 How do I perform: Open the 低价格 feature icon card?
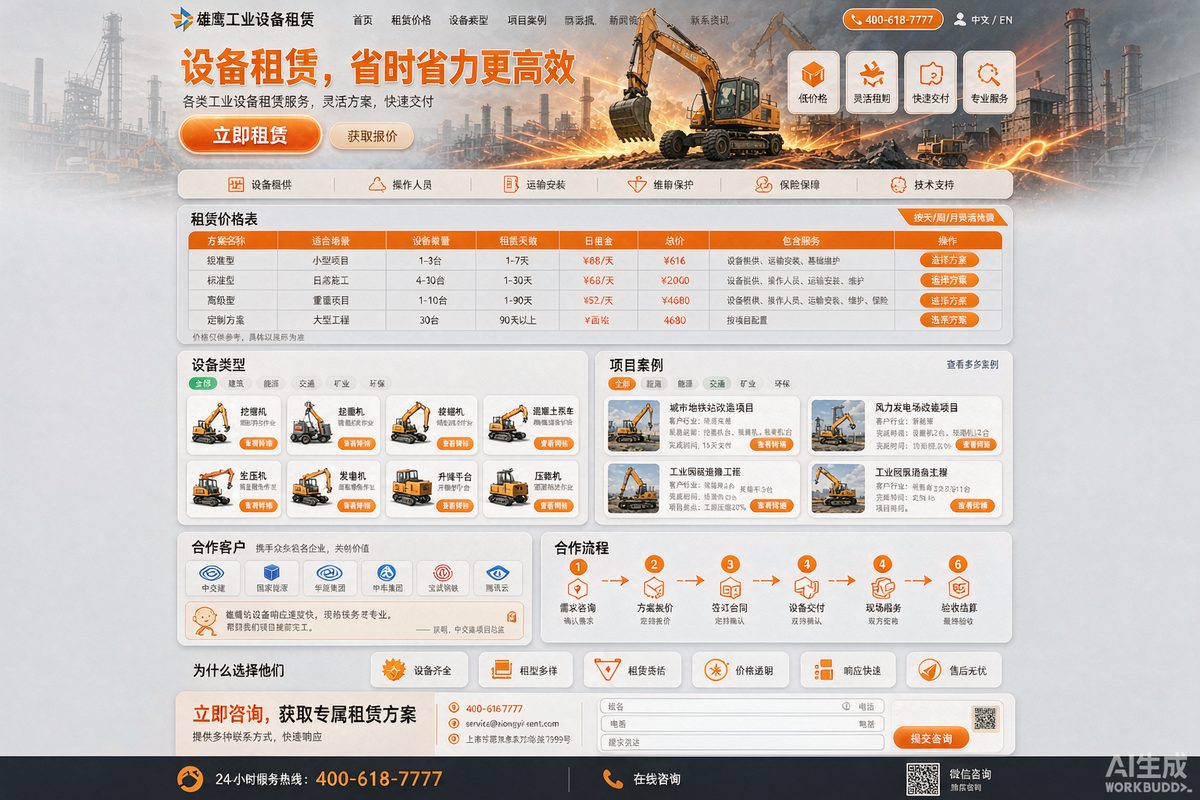click(813, 80)
